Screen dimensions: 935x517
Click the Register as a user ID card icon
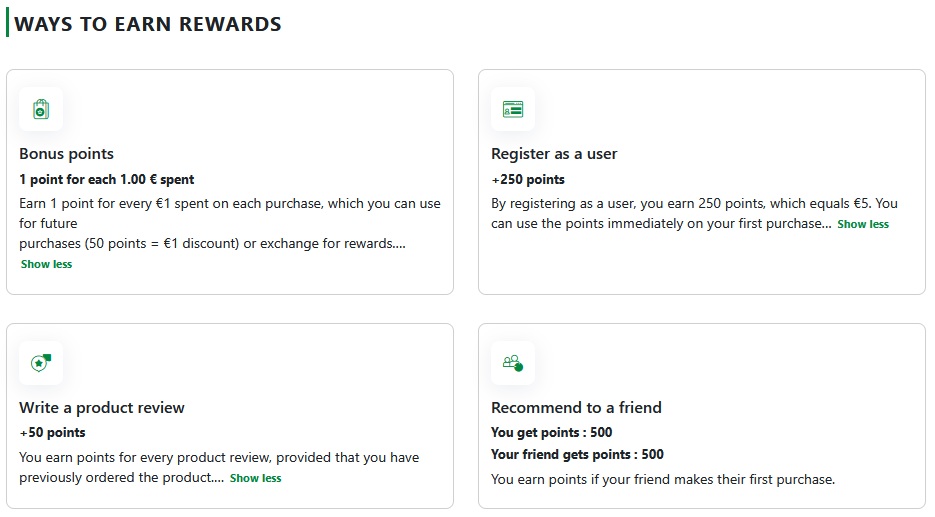512,109
